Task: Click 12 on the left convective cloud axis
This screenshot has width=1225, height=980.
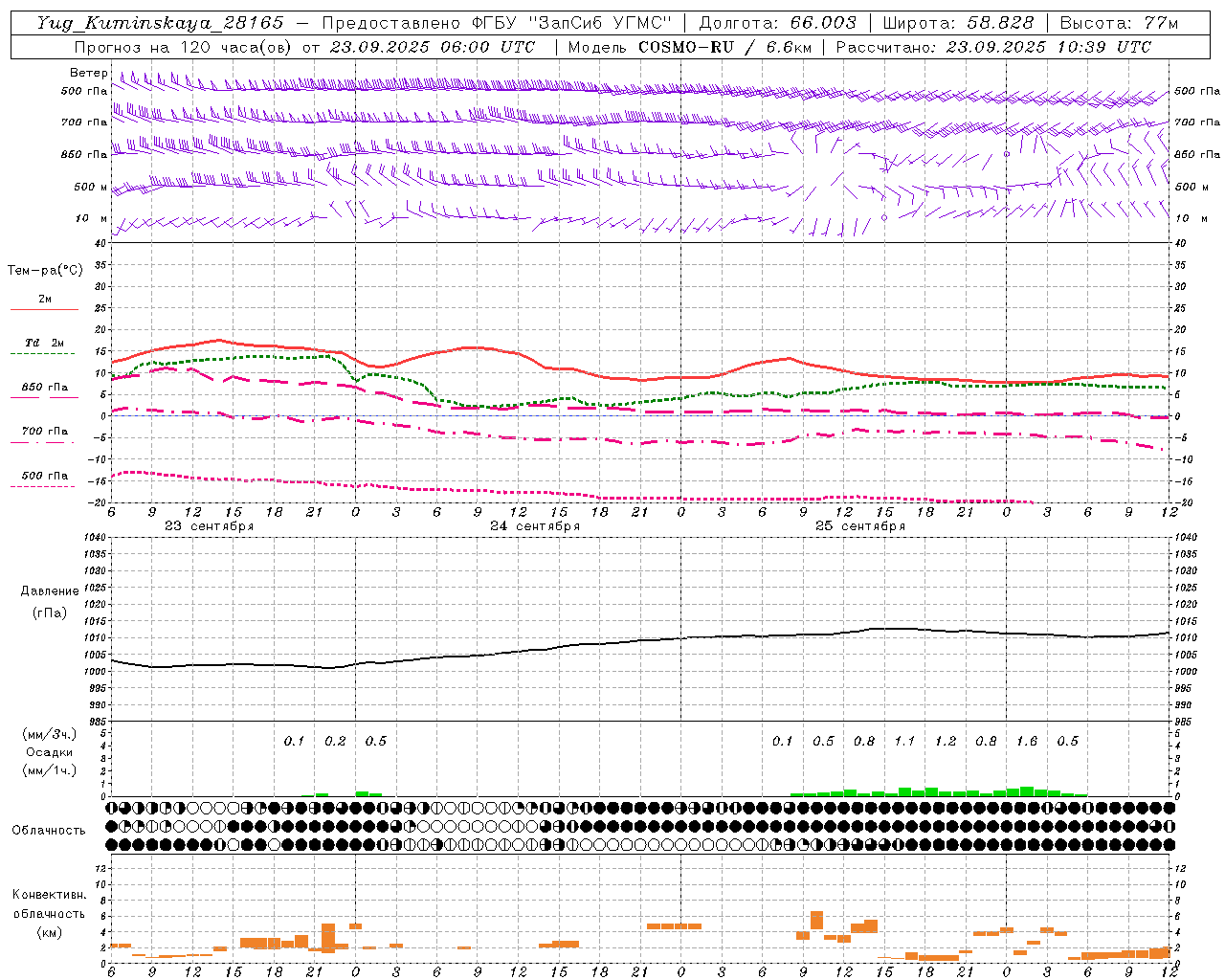Action: click(101, 868)
